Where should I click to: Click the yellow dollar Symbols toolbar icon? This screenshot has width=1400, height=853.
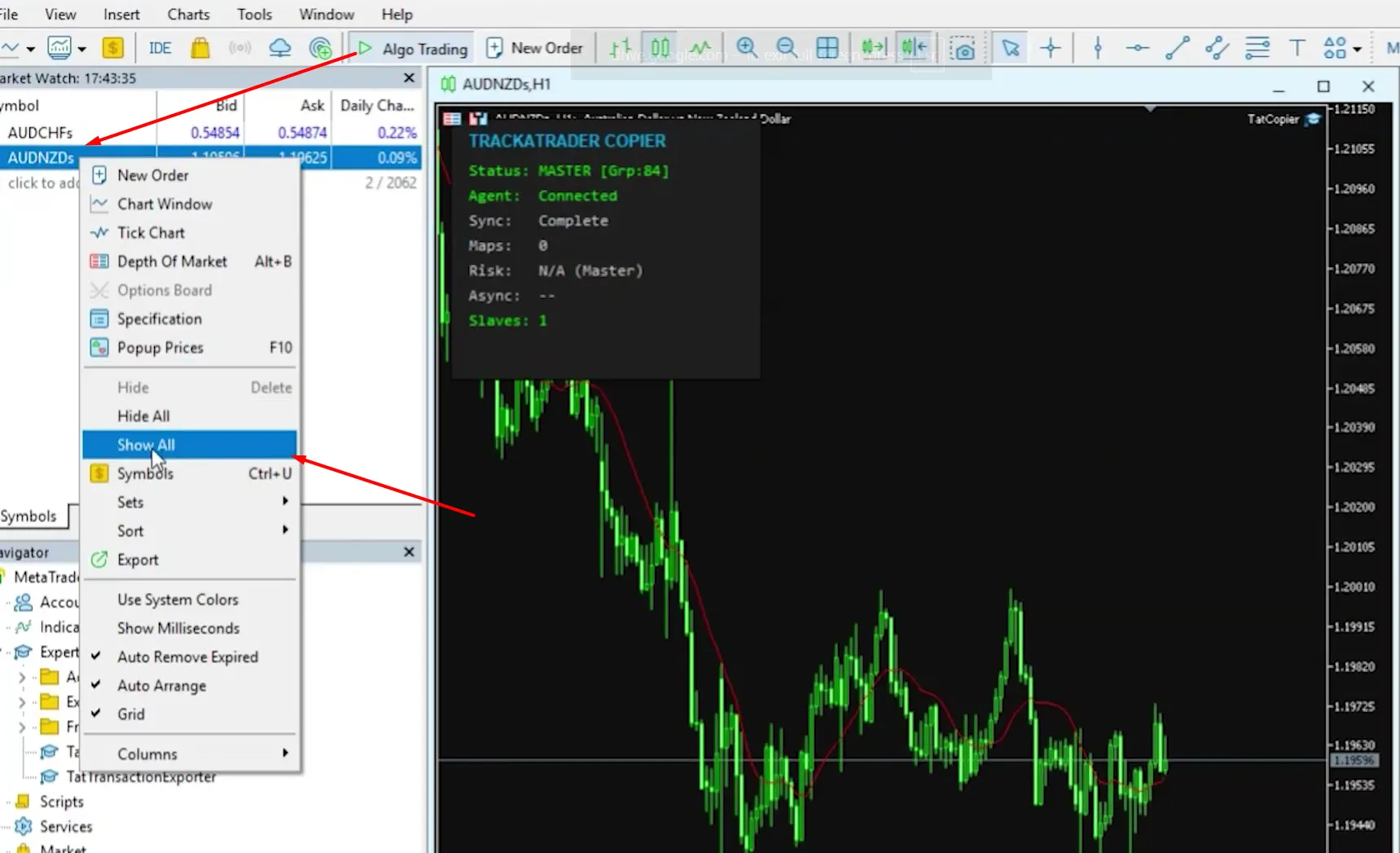click(x=112, y=48)
